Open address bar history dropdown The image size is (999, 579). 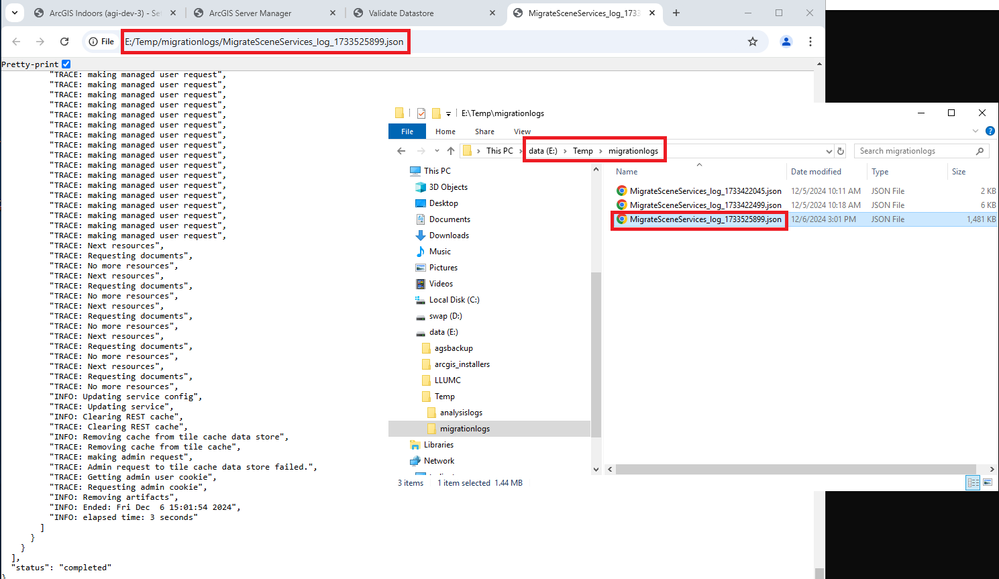point(828,151)
